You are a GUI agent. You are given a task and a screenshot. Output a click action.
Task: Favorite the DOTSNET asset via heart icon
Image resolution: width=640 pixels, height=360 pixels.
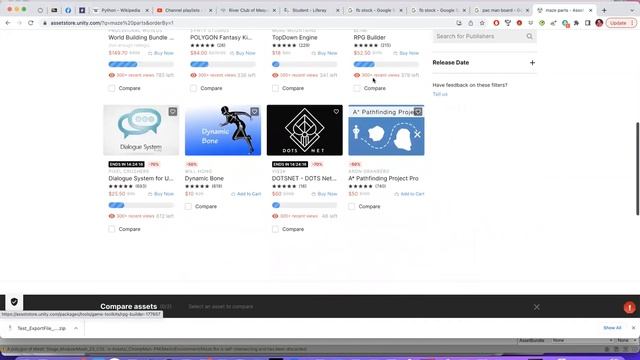pos(336,111)
